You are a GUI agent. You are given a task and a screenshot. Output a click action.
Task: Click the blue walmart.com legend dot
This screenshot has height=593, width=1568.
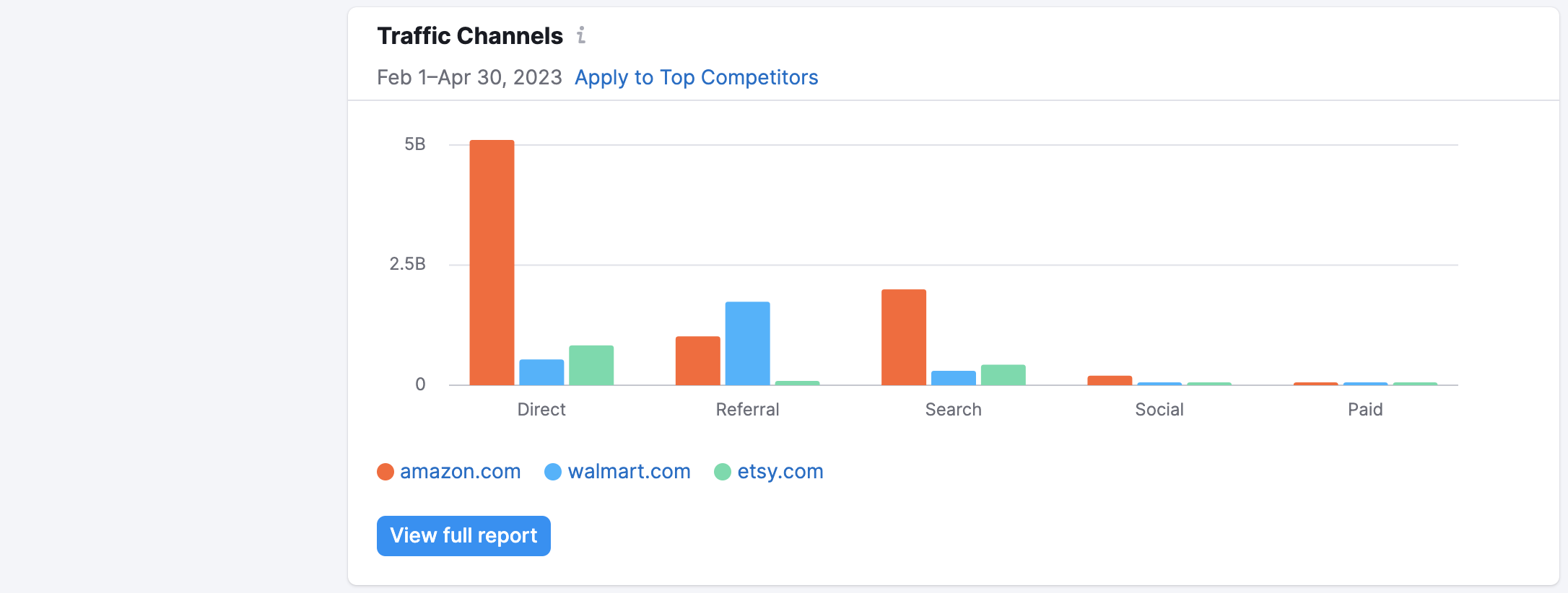553,471
